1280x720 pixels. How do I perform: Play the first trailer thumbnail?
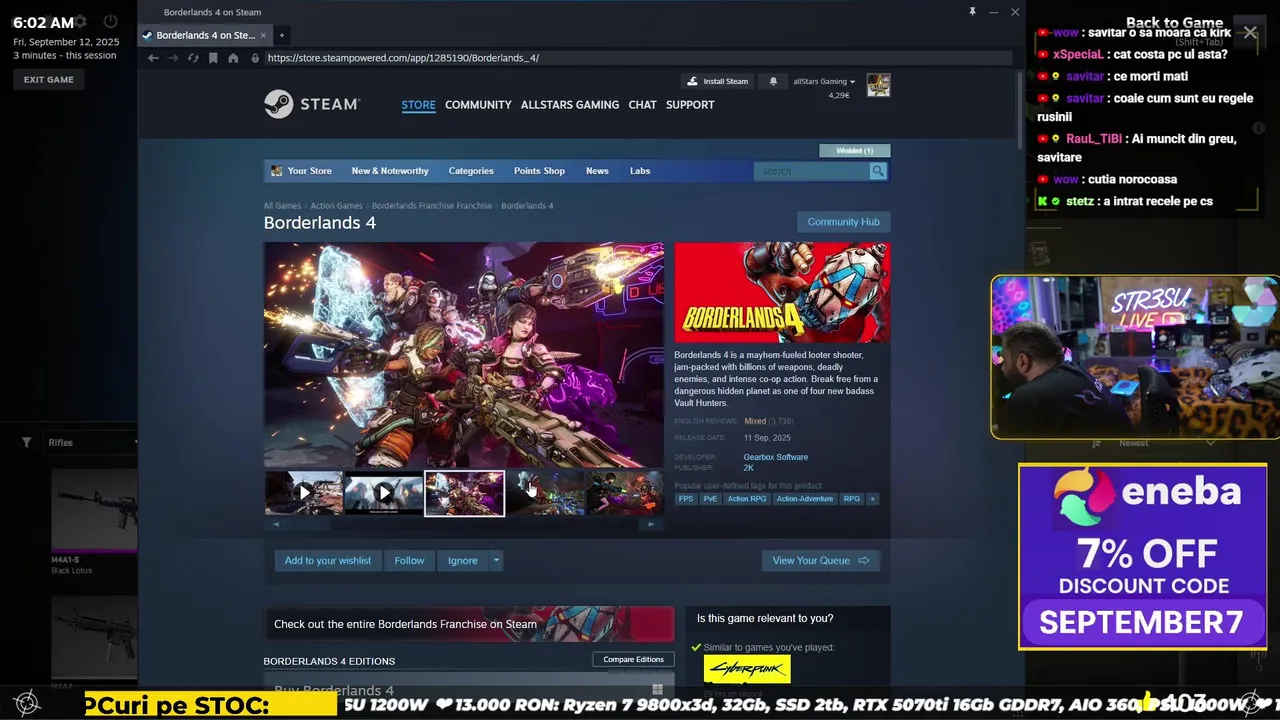(x=304, y=493)
